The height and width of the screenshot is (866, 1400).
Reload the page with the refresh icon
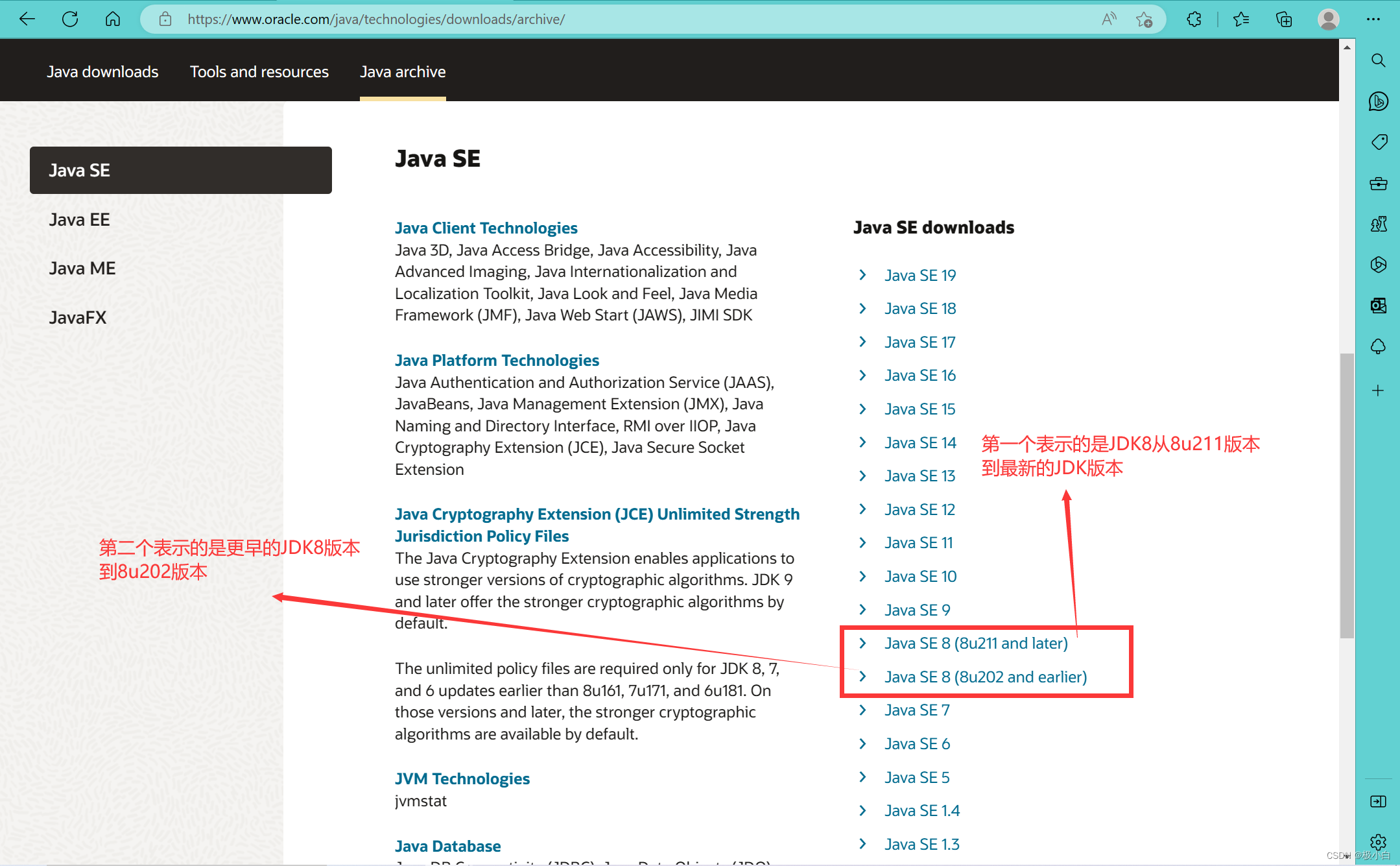pos(70,19)
